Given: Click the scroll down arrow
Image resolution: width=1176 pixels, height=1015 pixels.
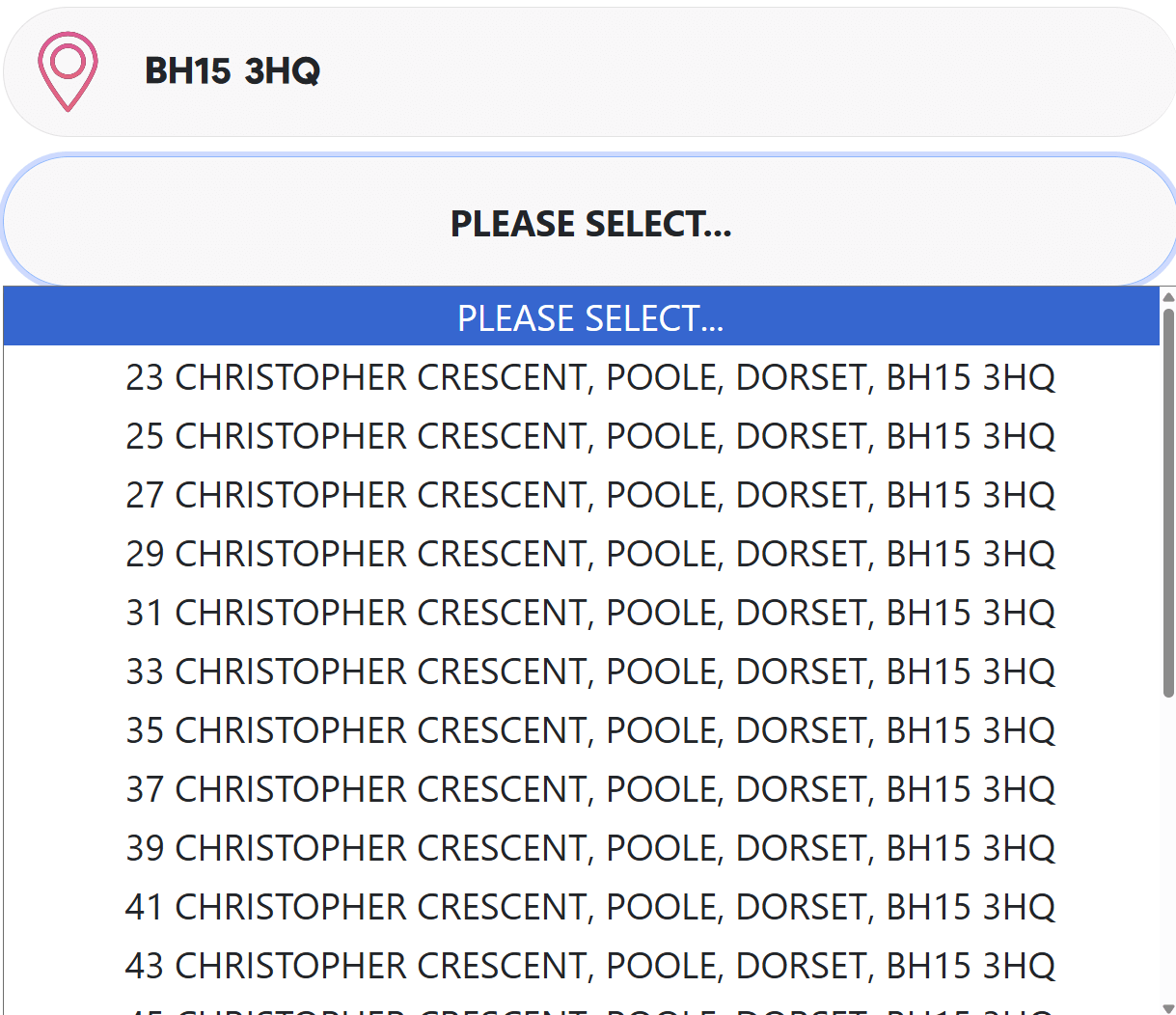Looking at the screenshot, I should coord(1167,1005).
